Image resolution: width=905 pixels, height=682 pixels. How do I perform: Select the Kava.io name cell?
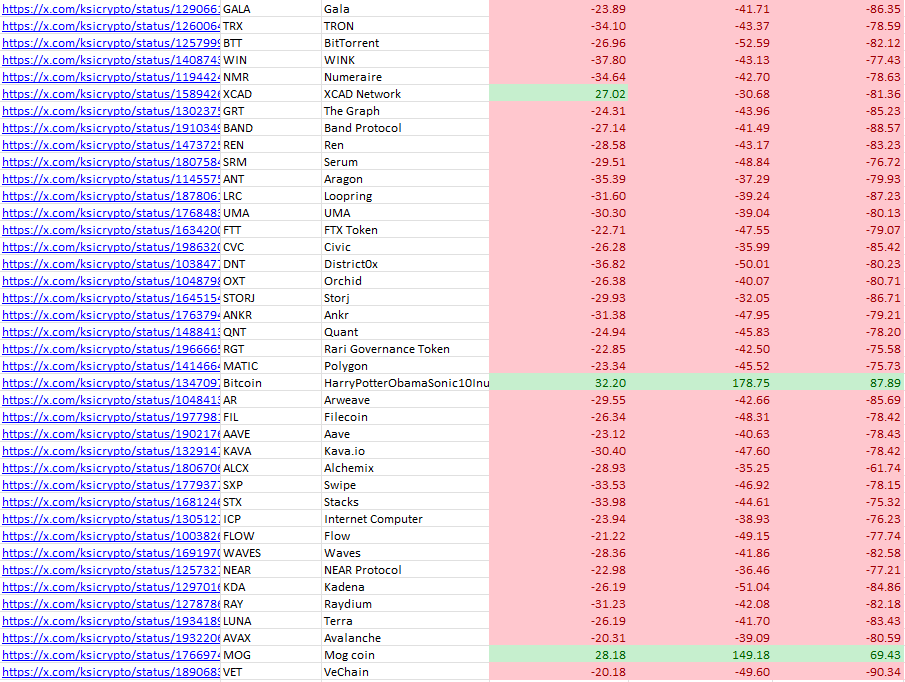pyautogui.click(x=405, y=451)
